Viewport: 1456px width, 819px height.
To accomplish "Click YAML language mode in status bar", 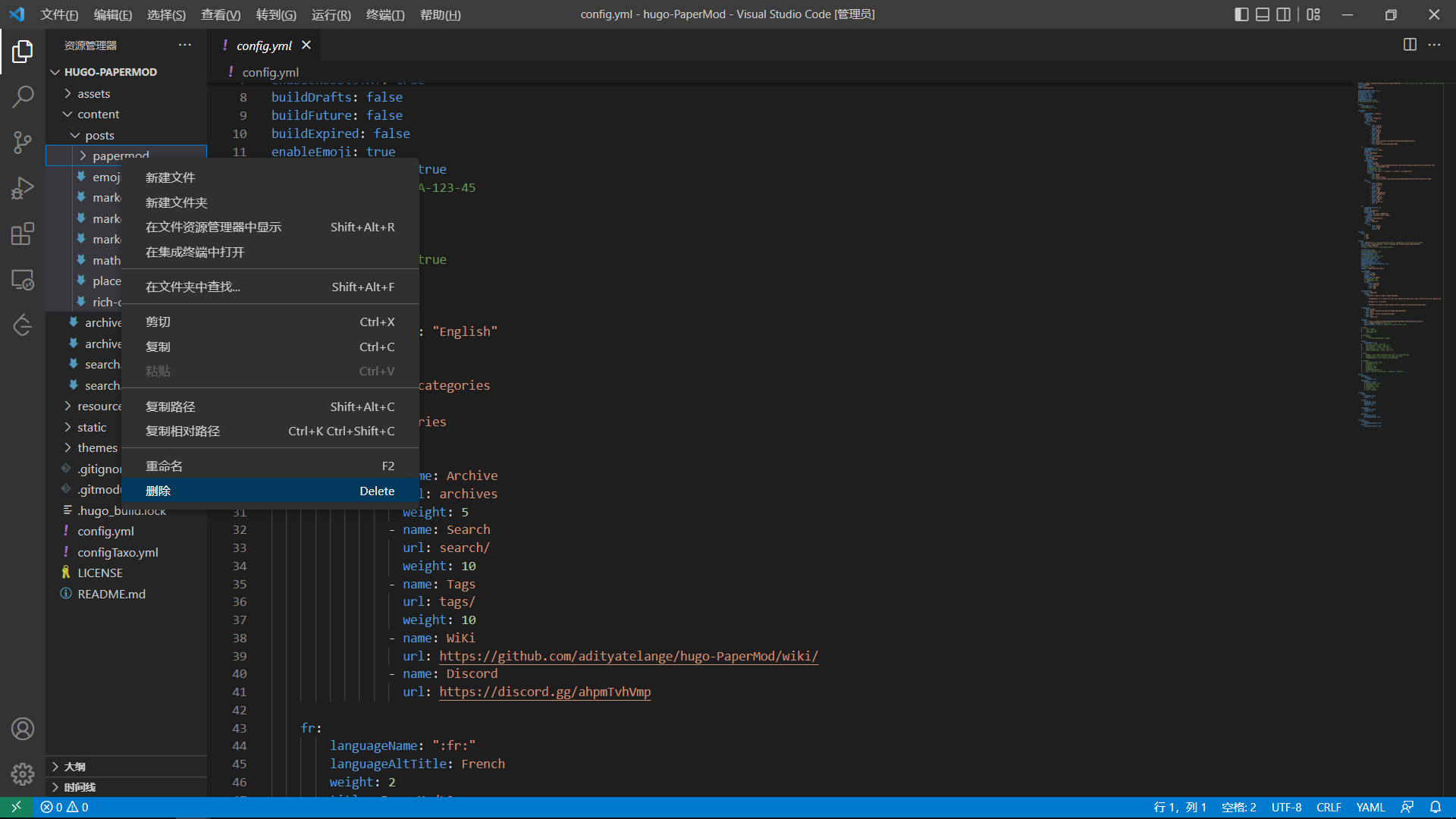I will click(1370, 807).
